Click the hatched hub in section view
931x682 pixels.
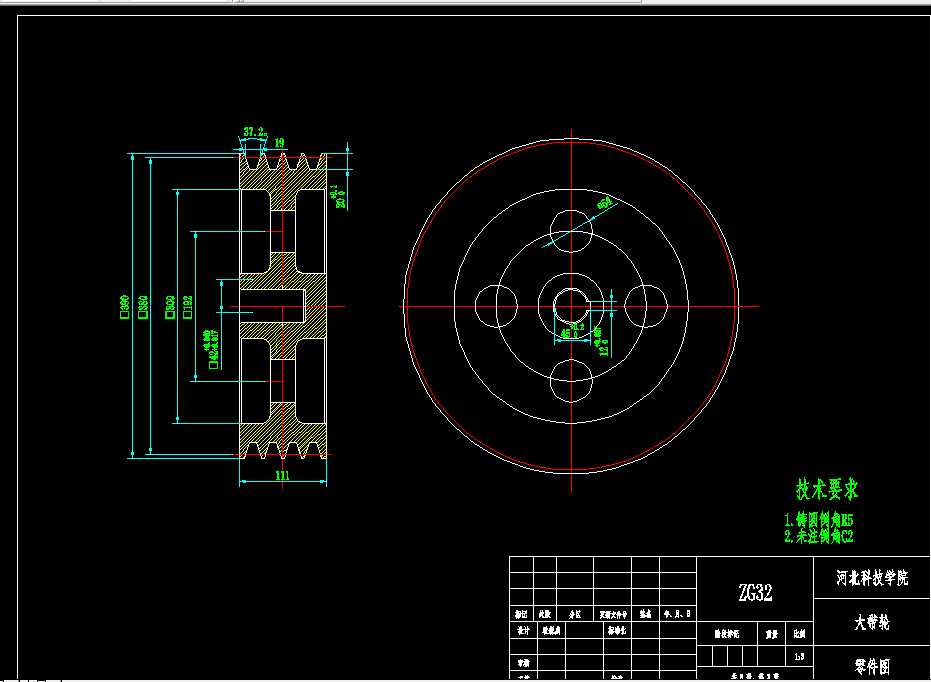(316, 306)
